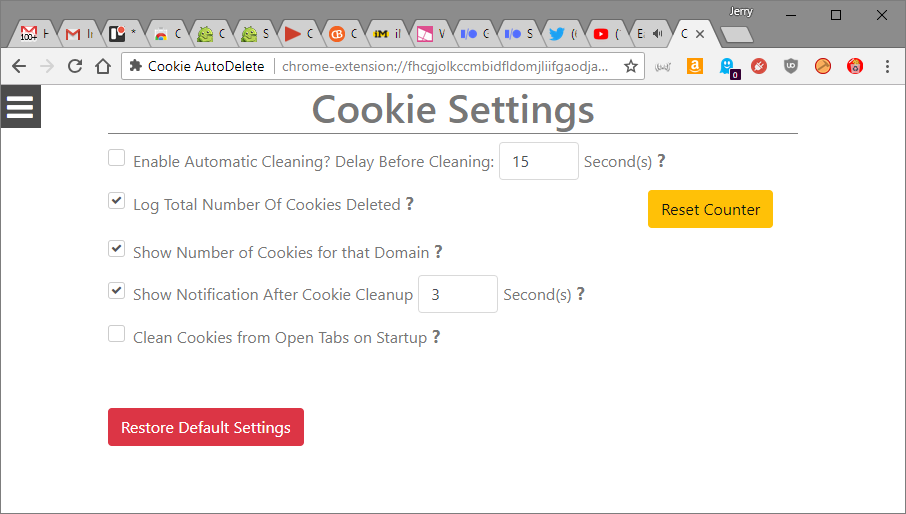Open the uBlock Origin extension
This screenshot has height=514, width=906.
791,66
